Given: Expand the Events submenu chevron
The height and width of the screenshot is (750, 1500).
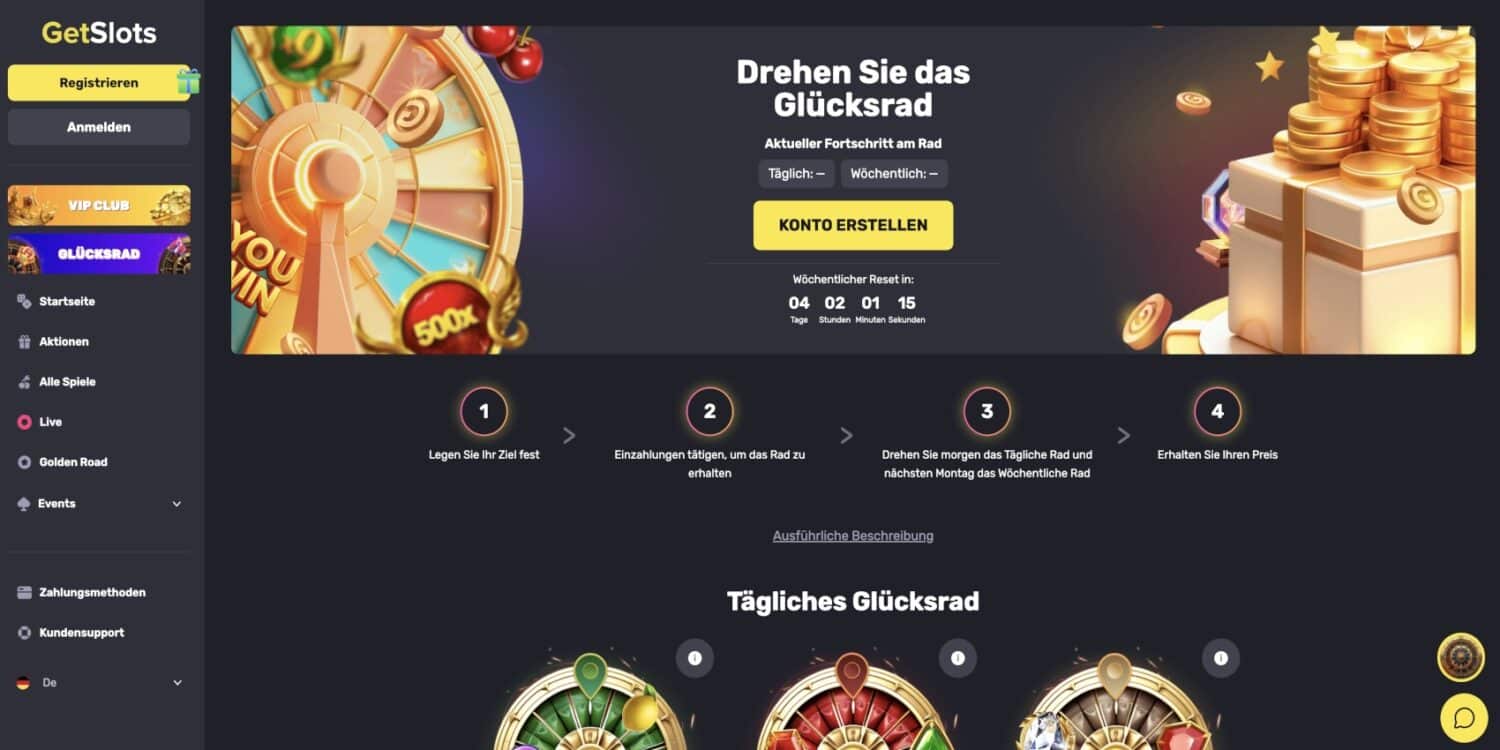Looking at the screenshot, I should [x=177, y=504].
